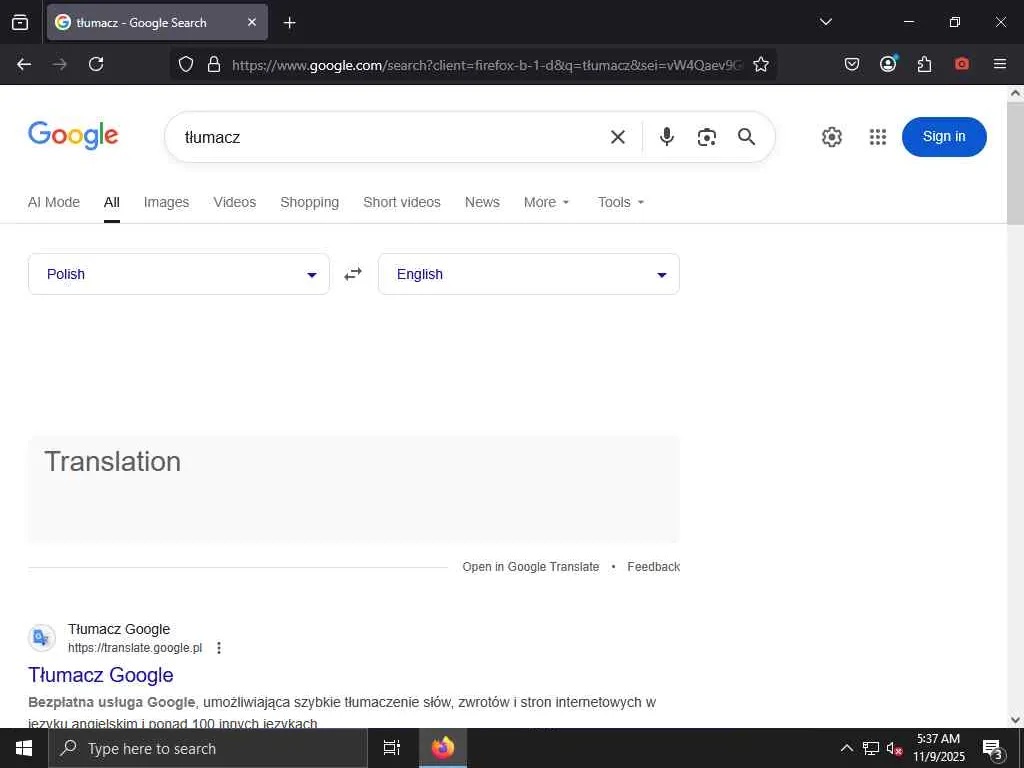Go back to previous page
The image size is (1024, 768).
coord(24,64)
